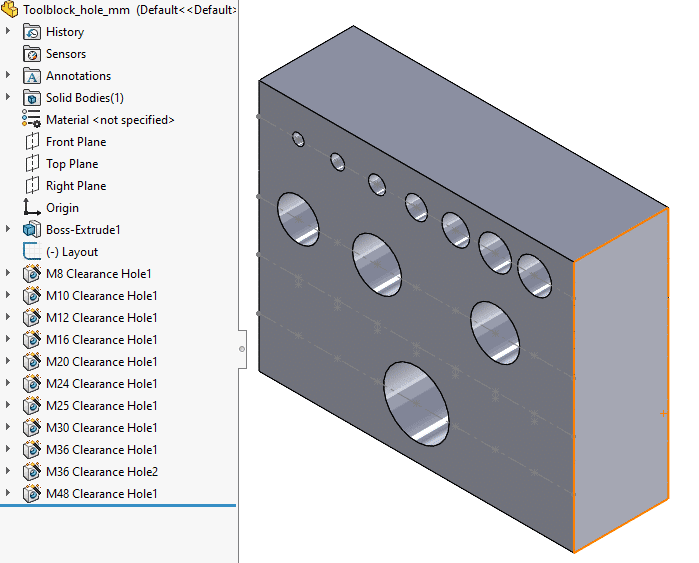The image size is (699, 563).
Task: Click the M12 Clearance Hole1 wizard icon
Action: tap(32, 317)
